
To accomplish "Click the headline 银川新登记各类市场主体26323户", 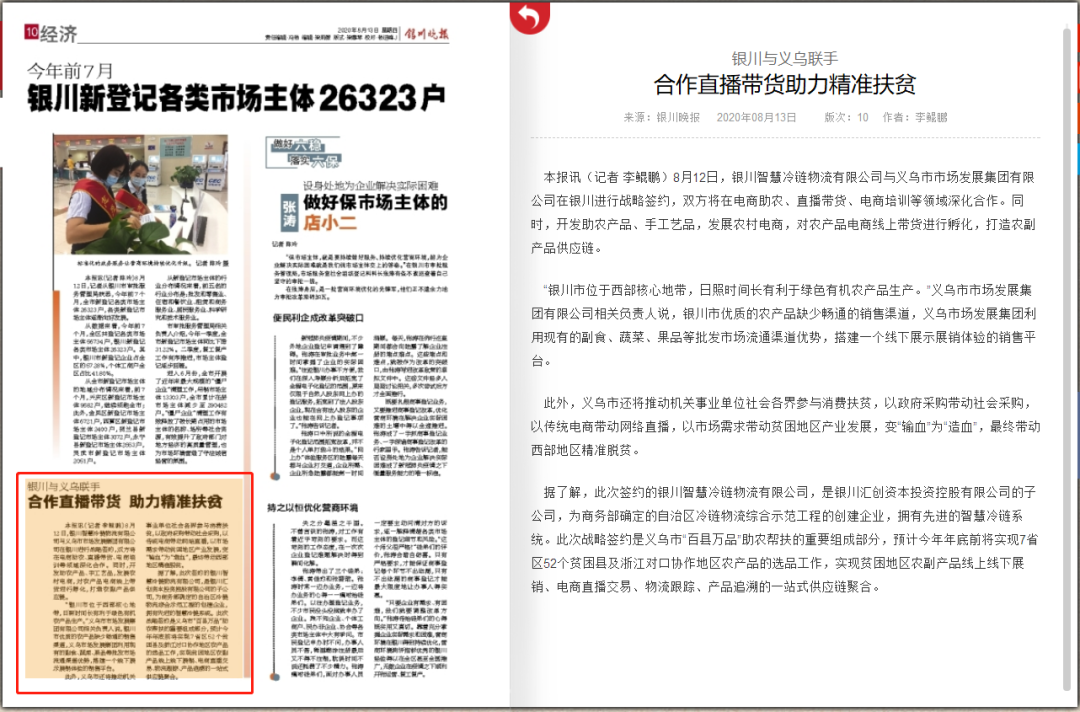I will [x=236, y=98].
